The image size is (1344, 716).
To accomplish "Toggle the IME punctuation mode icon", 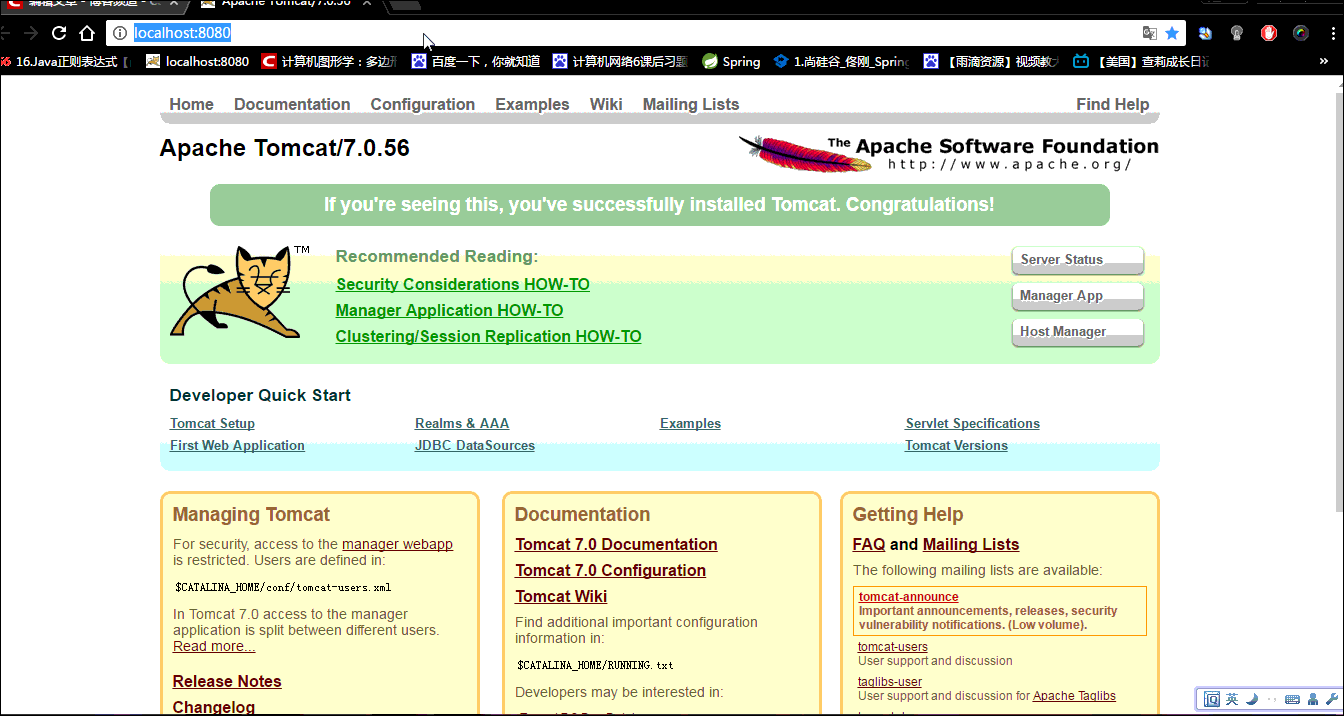I will [x=1270, y=700].
